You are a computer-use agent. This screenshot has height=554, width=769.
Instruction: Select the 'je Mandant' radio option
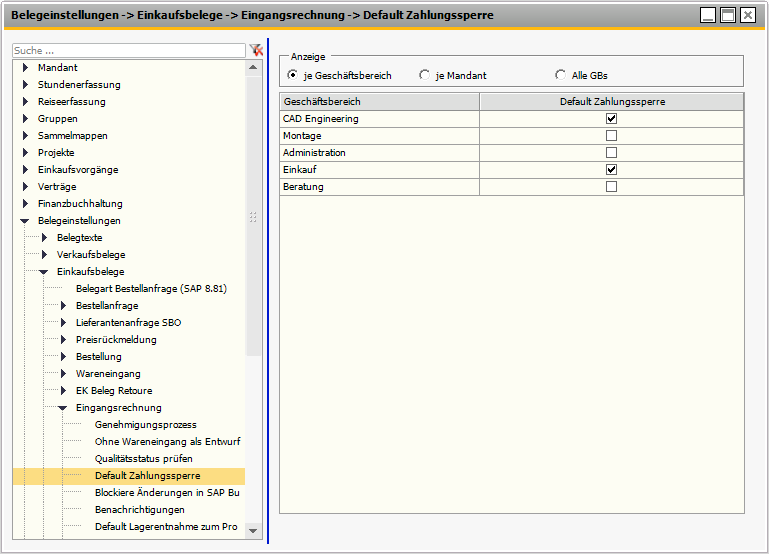tap(425, 75)
